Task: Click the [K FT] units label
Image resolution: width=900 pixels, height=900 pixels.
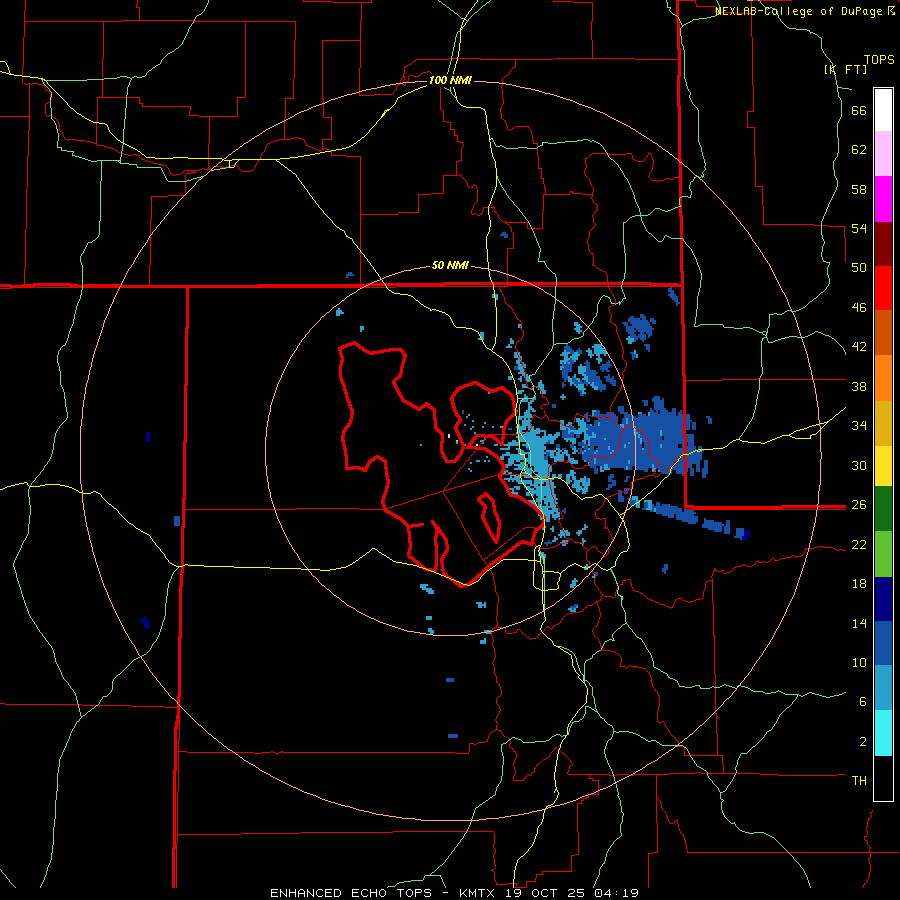Action: coord(845,69)
